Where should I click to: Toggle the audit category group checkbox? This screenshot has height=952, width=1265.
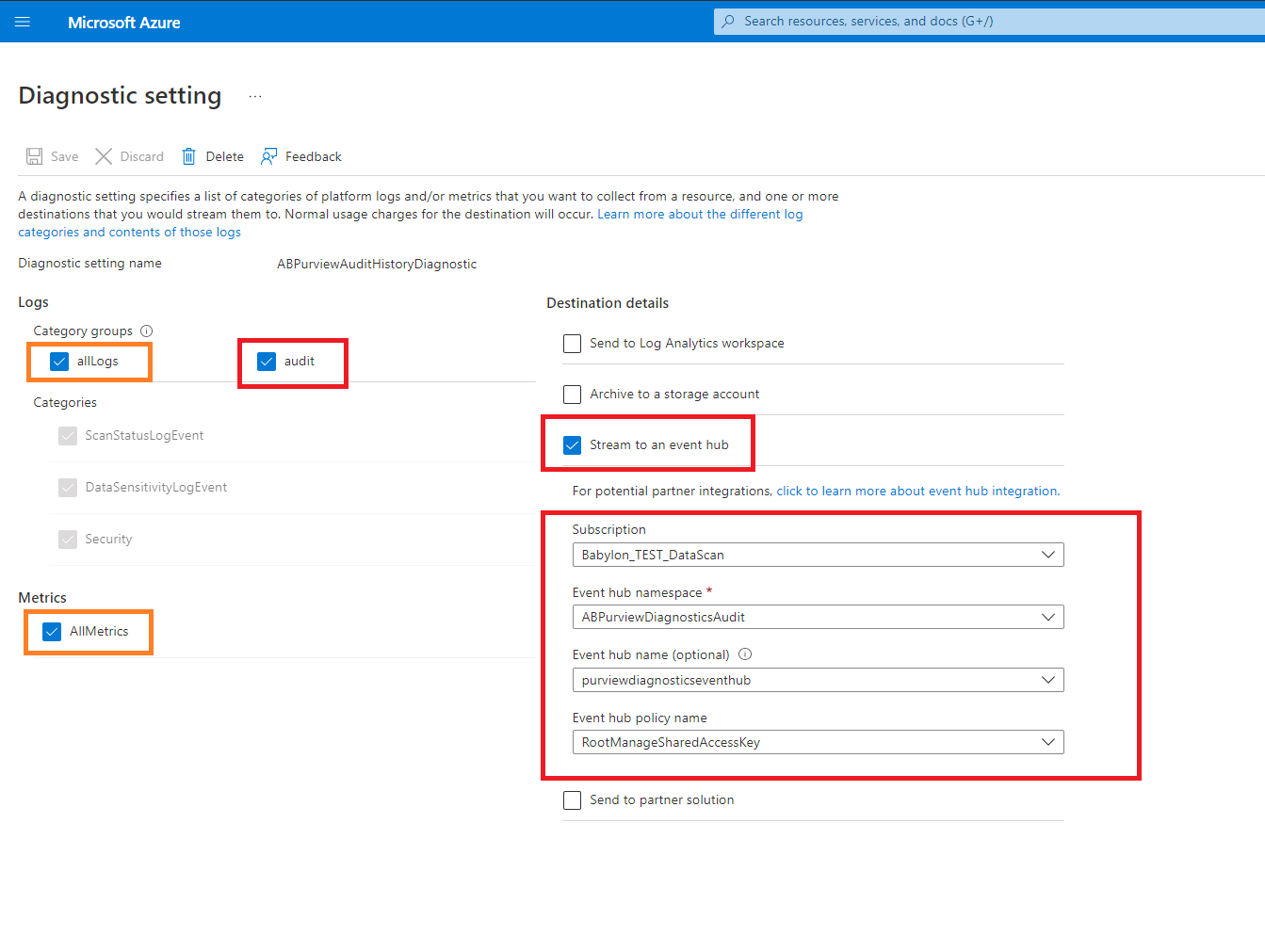click(x=267, y=362)
